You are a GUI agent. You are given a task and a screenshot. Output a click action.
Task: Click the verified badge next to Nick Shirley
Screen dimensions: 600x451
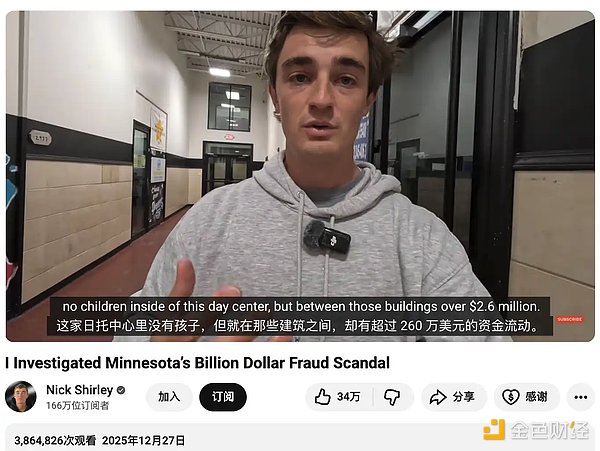(x=121, y=390)
